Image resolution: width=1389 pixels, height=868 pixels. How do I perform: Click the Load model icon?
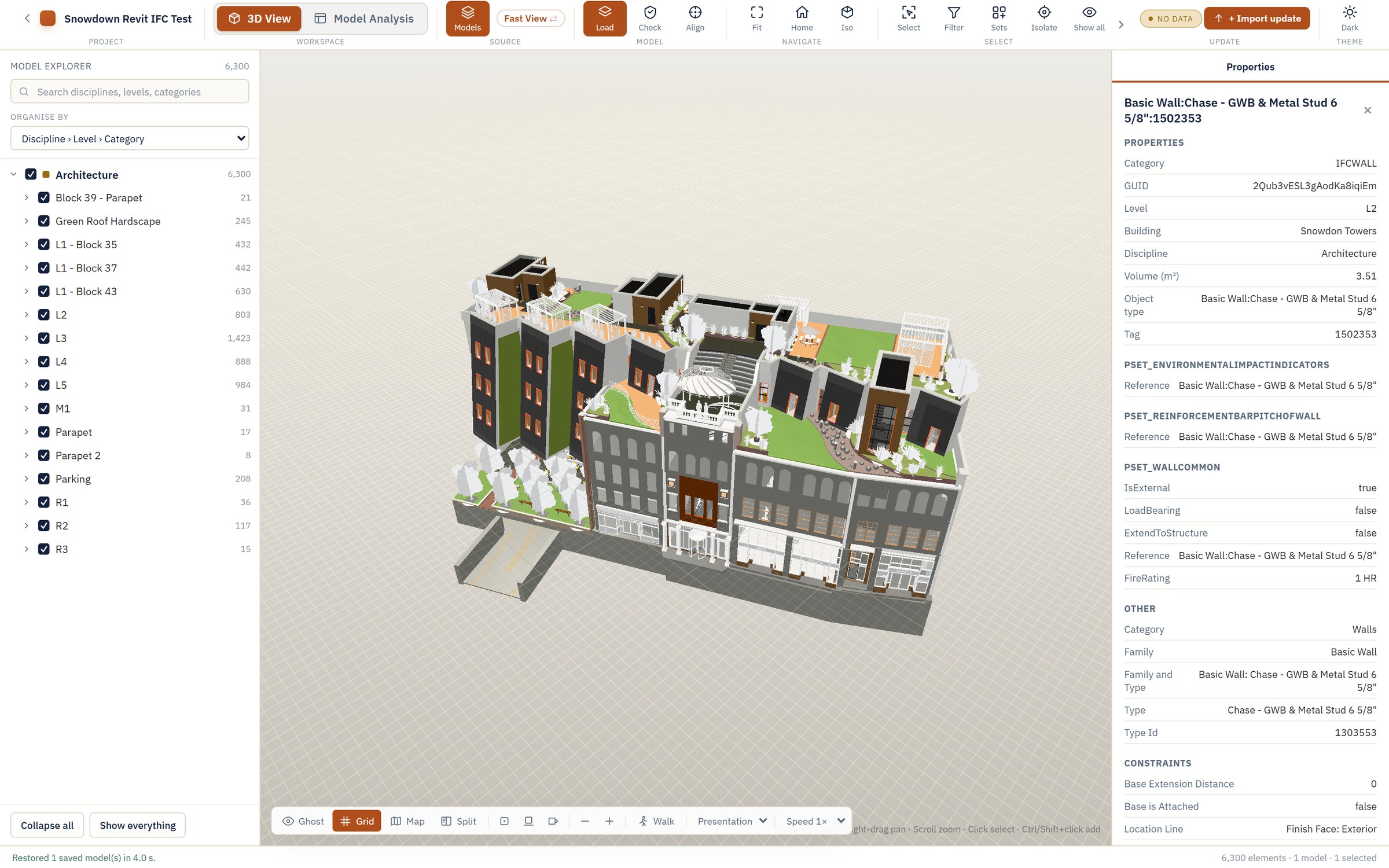[604, 19]
